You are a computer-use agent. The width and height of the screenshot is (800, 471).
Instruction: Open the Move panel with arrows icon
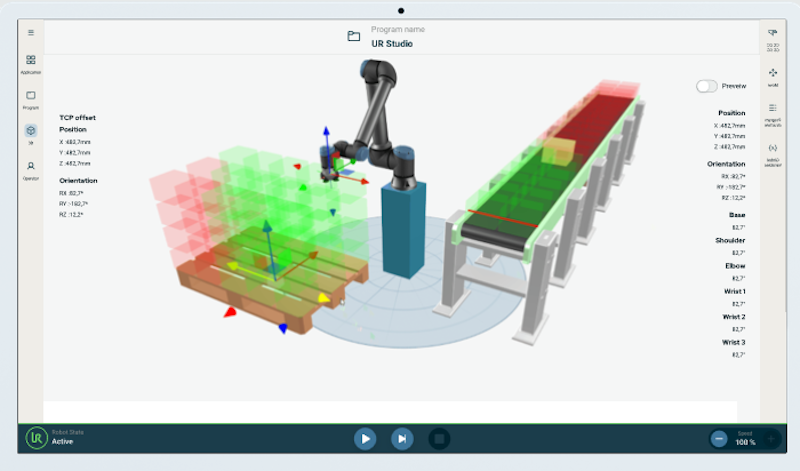coord(773,75)
